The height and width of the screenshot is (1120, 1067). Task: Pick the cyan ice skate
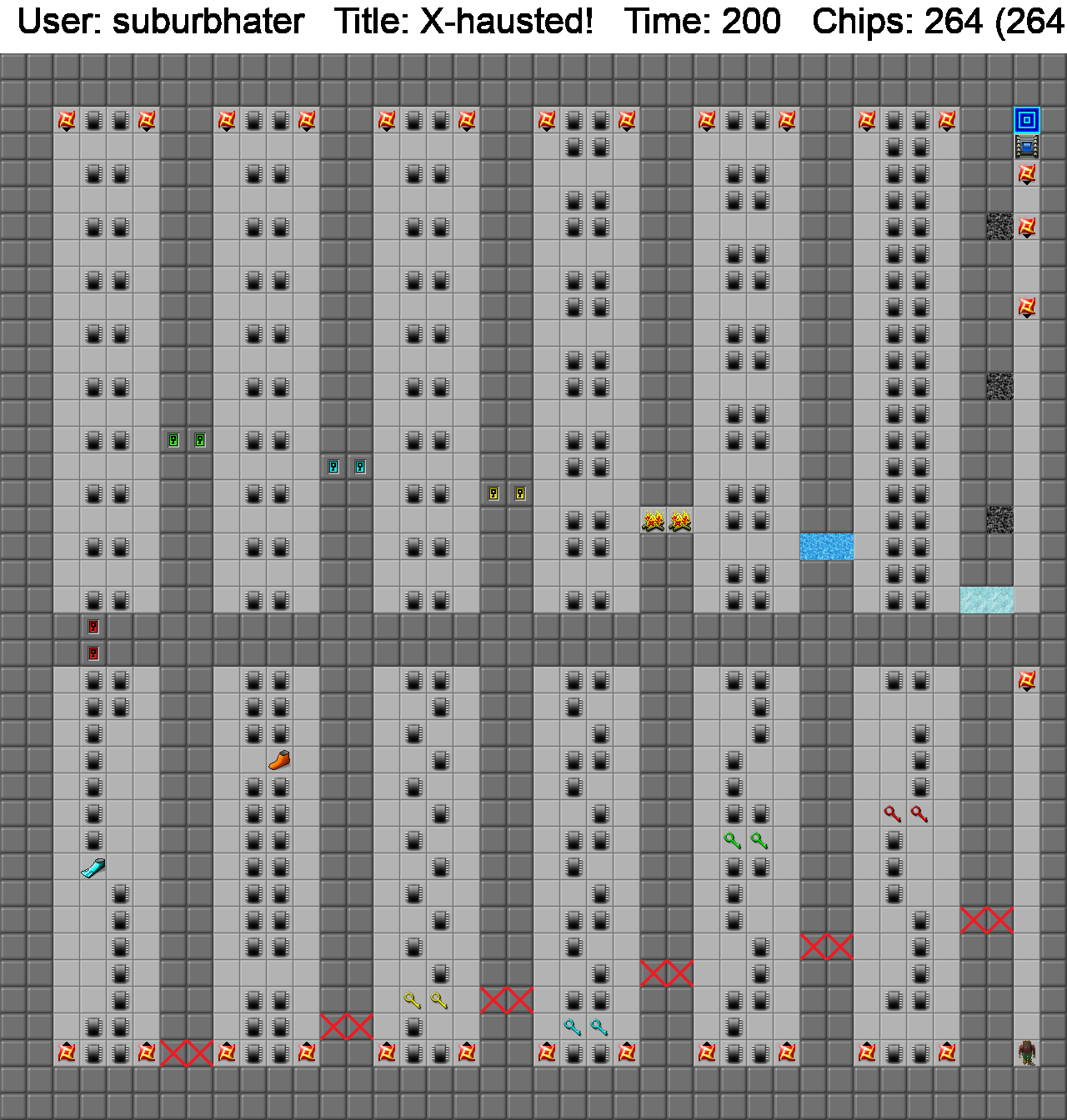click(x=93, y=868)
